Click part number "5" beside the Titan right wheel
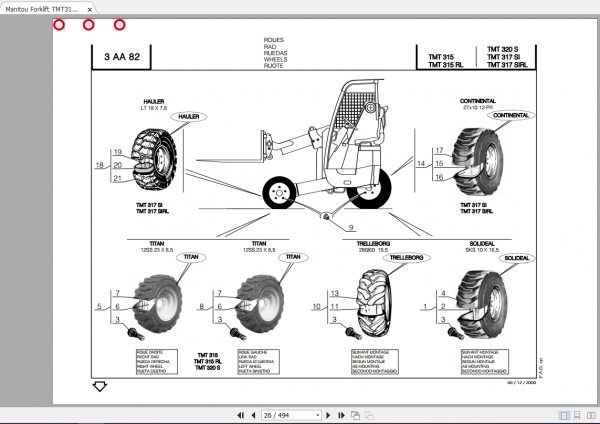Image resolution: width=600 pixels, height=424 pixels. [x=99, y=306]
